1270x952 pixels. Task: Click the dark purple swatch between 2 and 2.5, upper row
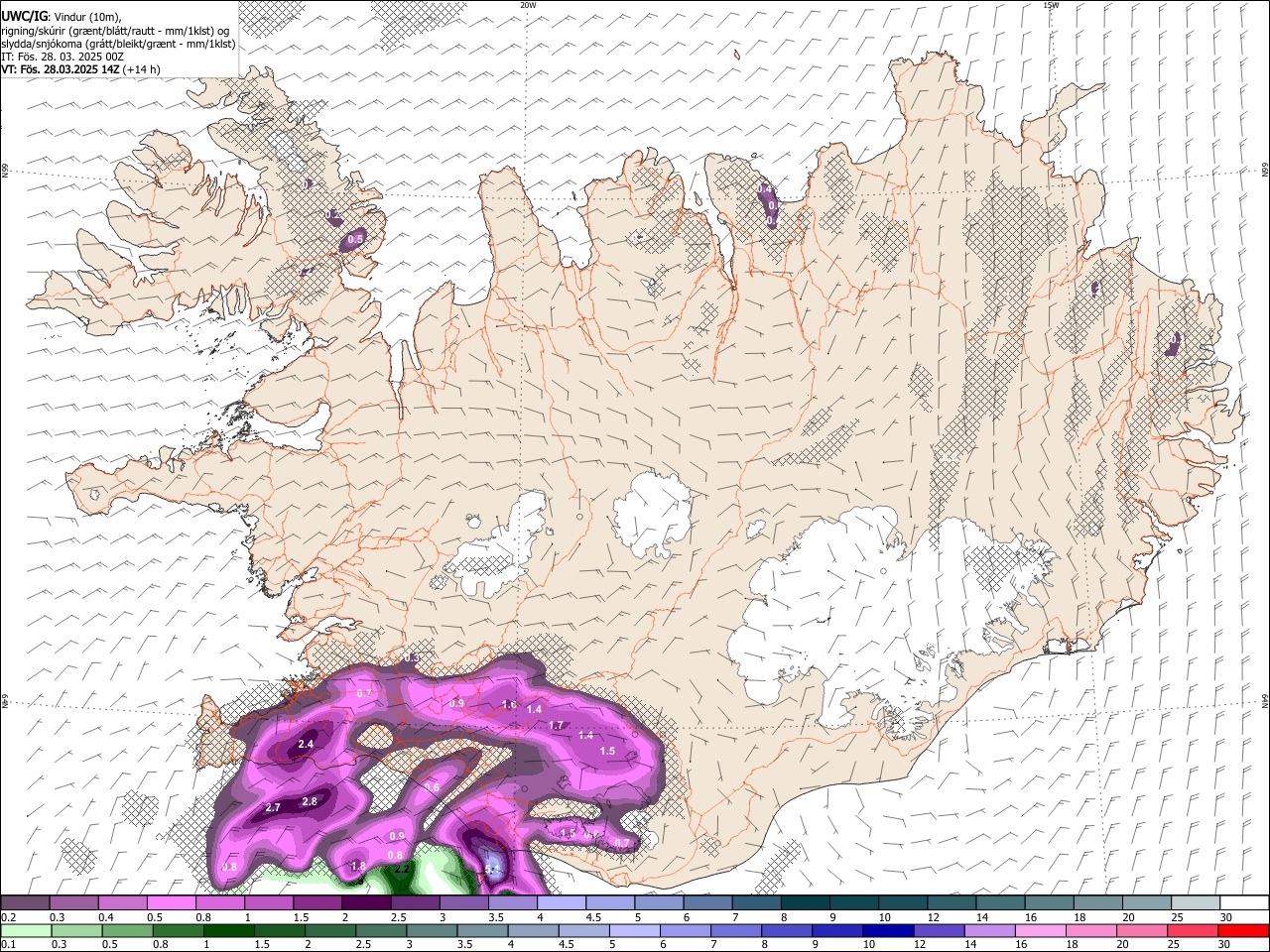pyautogui.click(x=366, y=903)
